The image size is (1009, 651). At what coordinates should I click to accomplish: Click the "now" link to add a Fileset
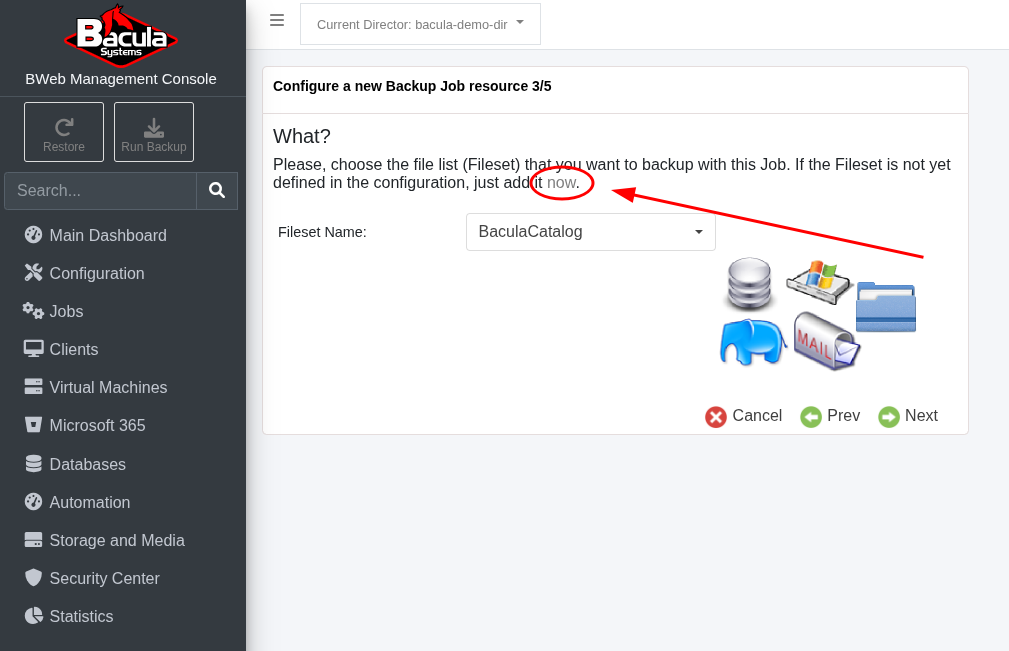[x=561, y=183]
